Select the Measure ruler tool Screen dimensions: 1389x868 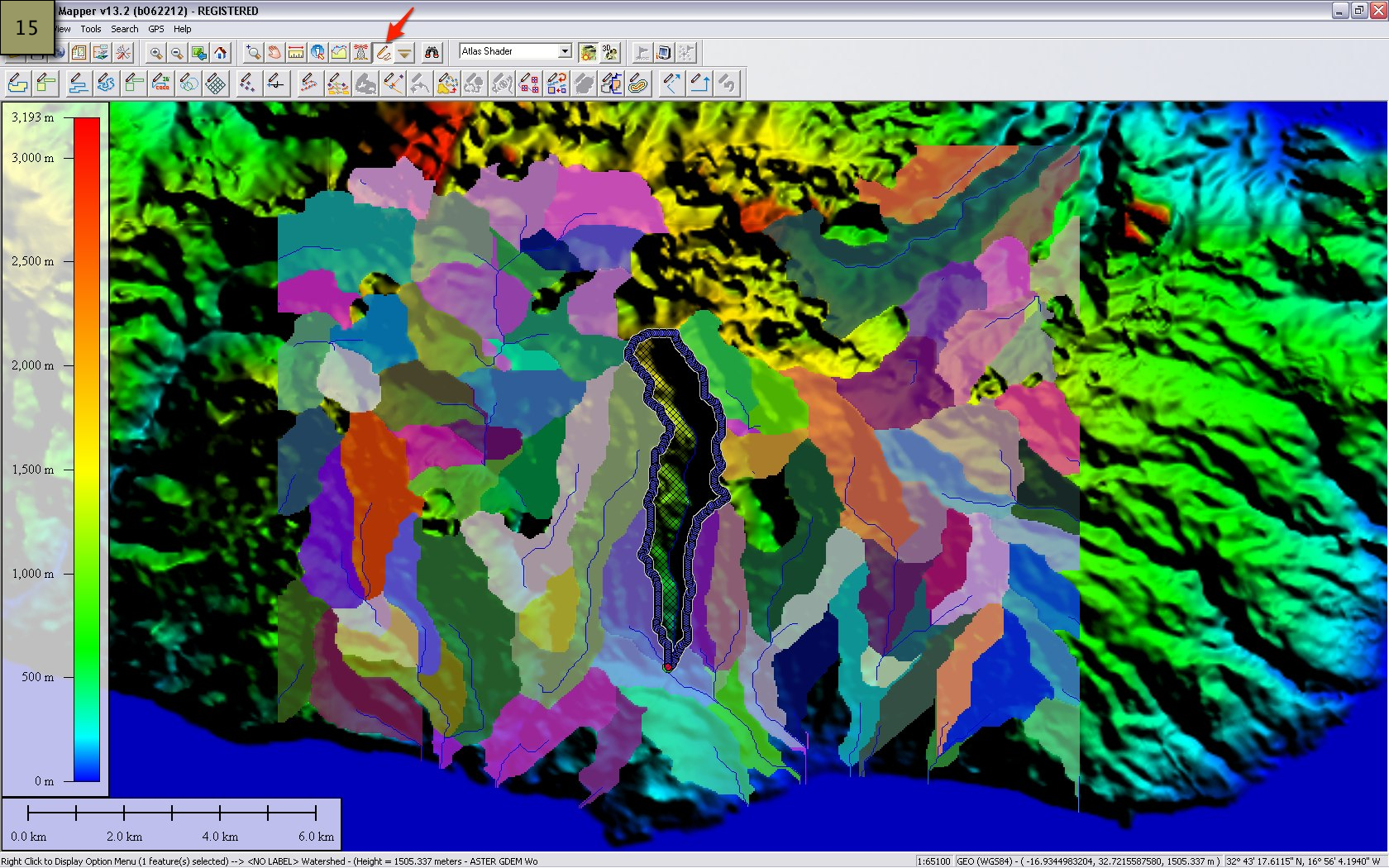point(296,53)
